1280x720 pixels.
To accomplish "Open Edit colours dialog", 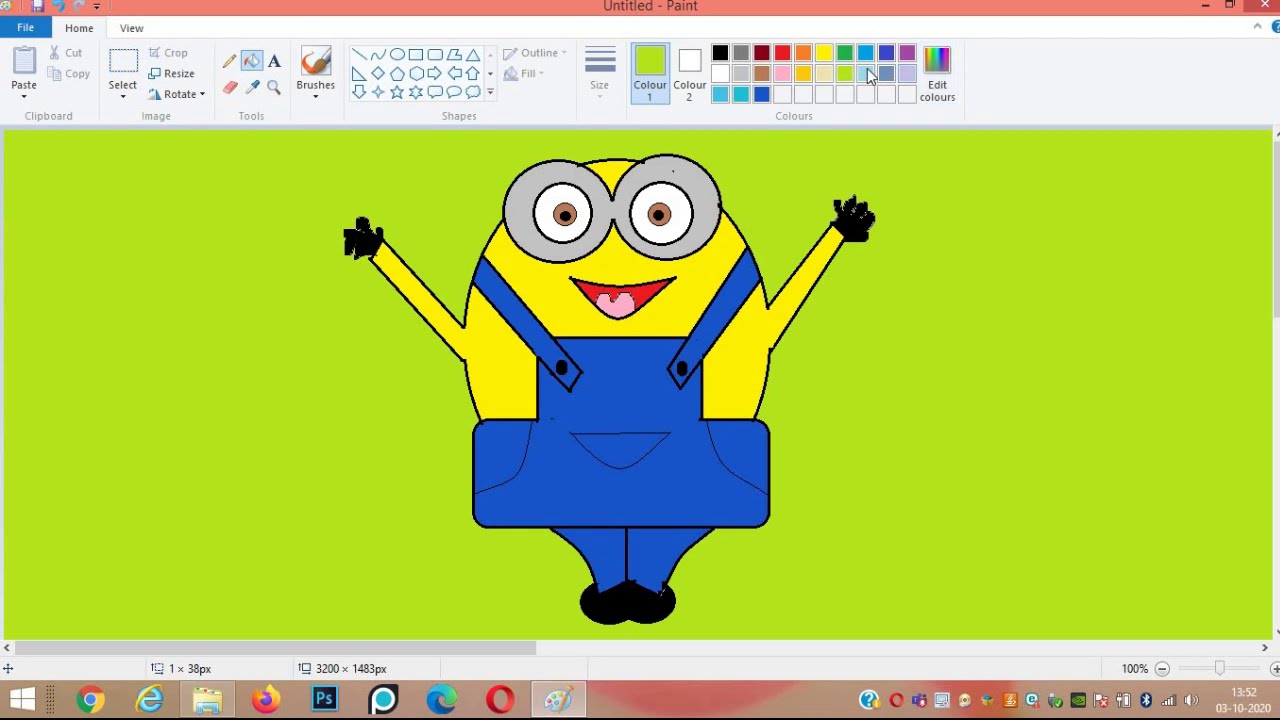I will click(937, 73).
